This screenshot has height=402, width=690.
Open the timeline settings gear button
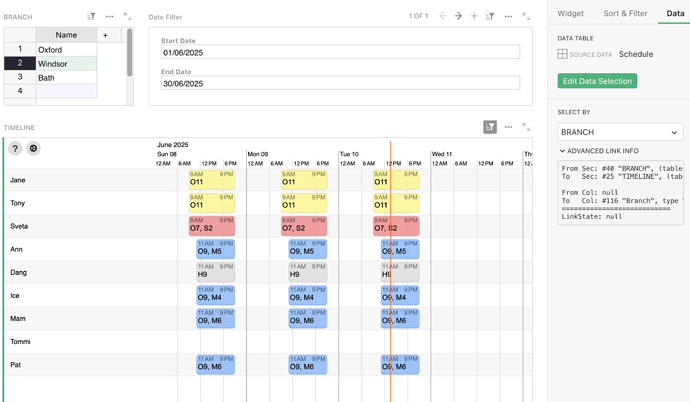coord(33,148)
